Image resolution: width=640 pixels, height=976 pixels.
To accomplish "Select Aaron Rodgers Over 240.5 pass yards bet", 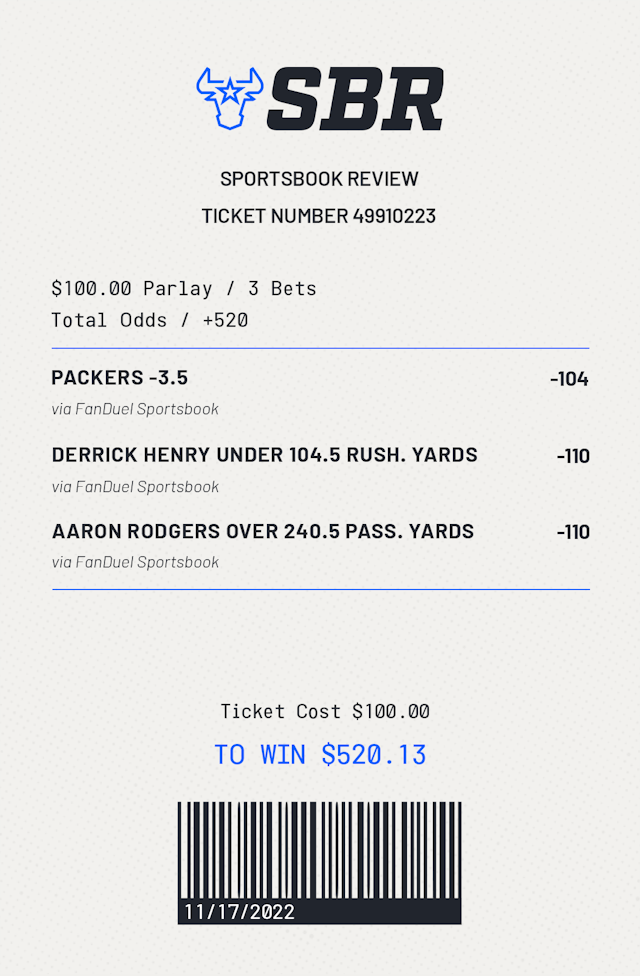I will 262,531.
